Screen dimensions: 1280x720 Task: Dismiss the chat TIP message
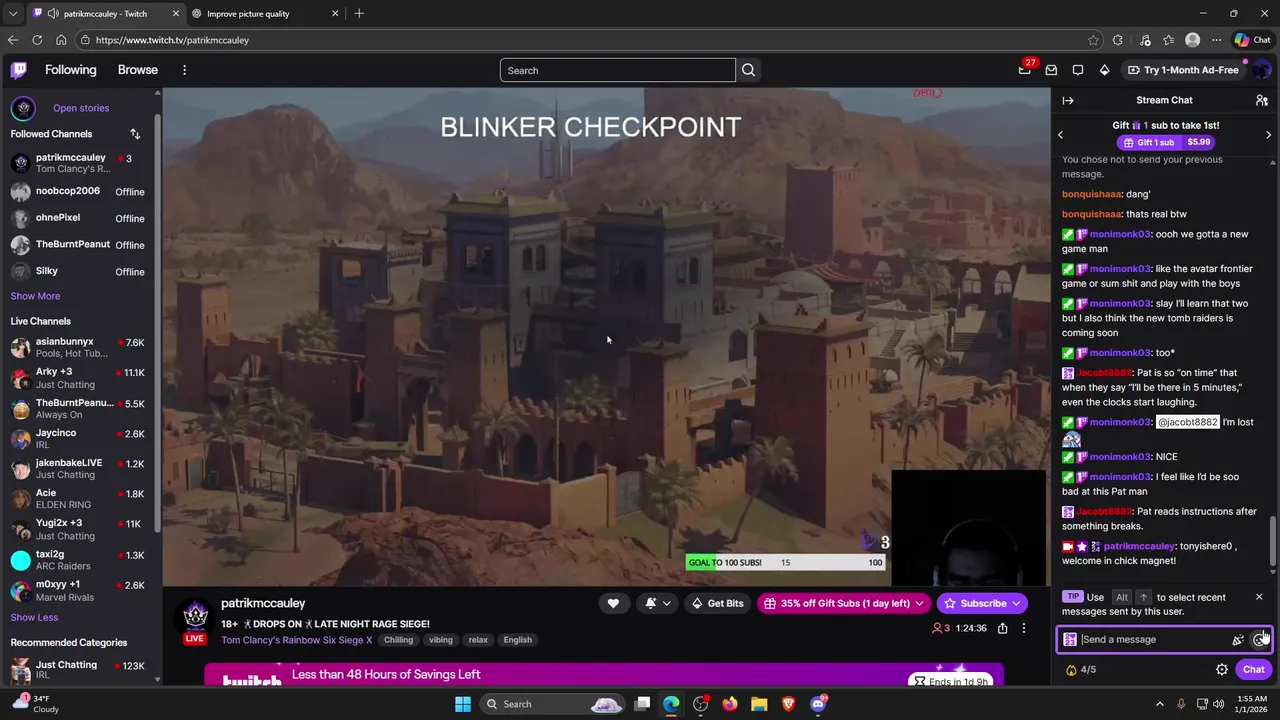click(1259, 597)
